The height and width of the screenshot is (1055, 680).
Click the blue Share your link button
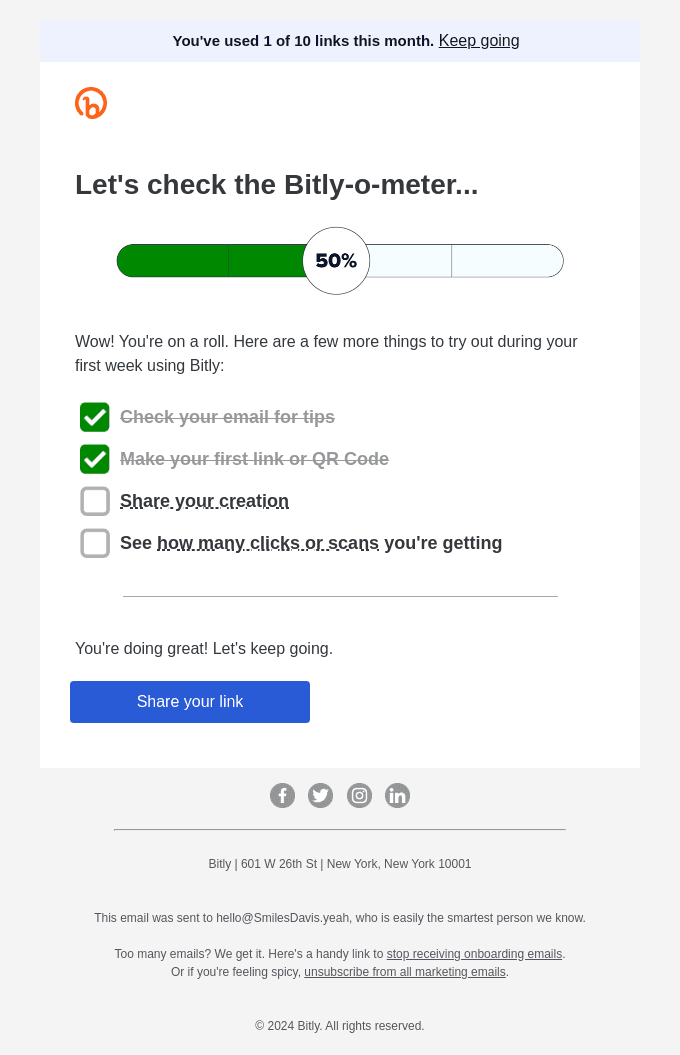coord(190,702)
